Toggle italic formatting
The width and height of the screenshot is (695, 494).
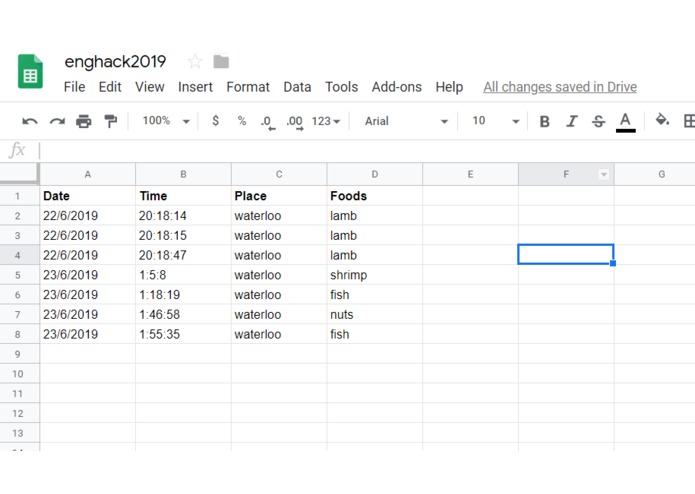(572, 121)
